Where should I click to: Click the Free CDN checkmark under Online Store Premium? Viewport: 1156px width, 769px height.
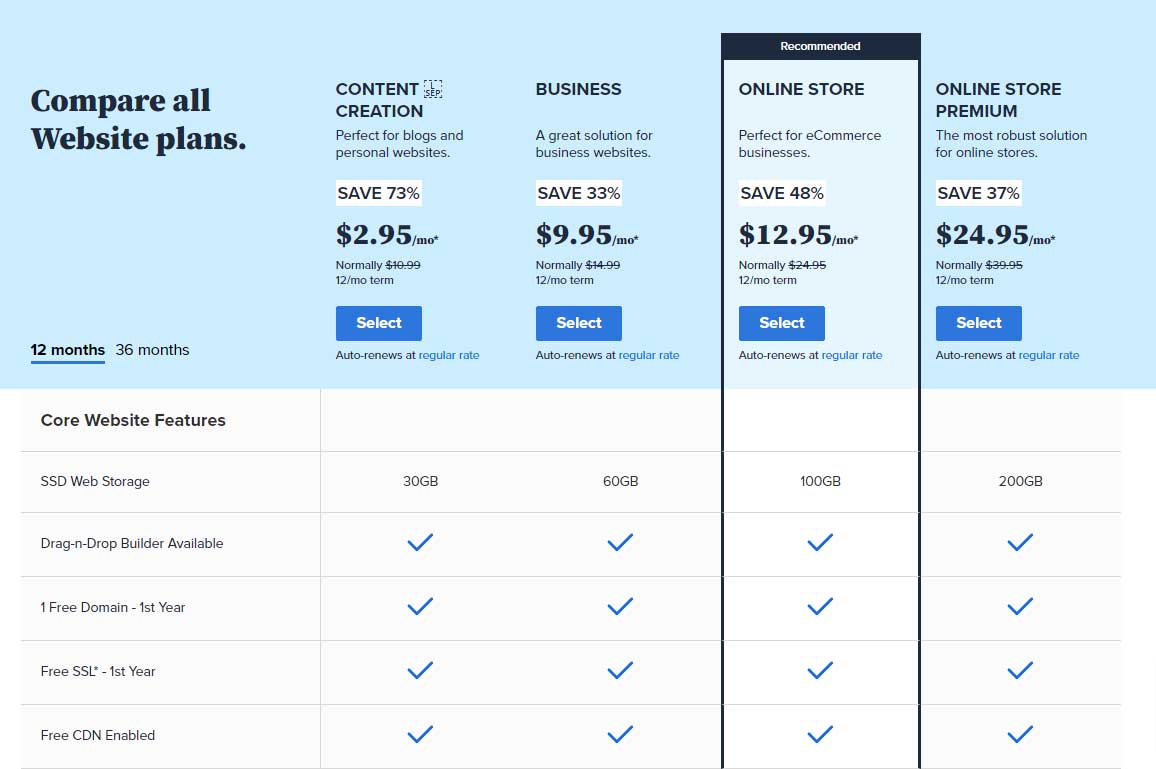1020,734
